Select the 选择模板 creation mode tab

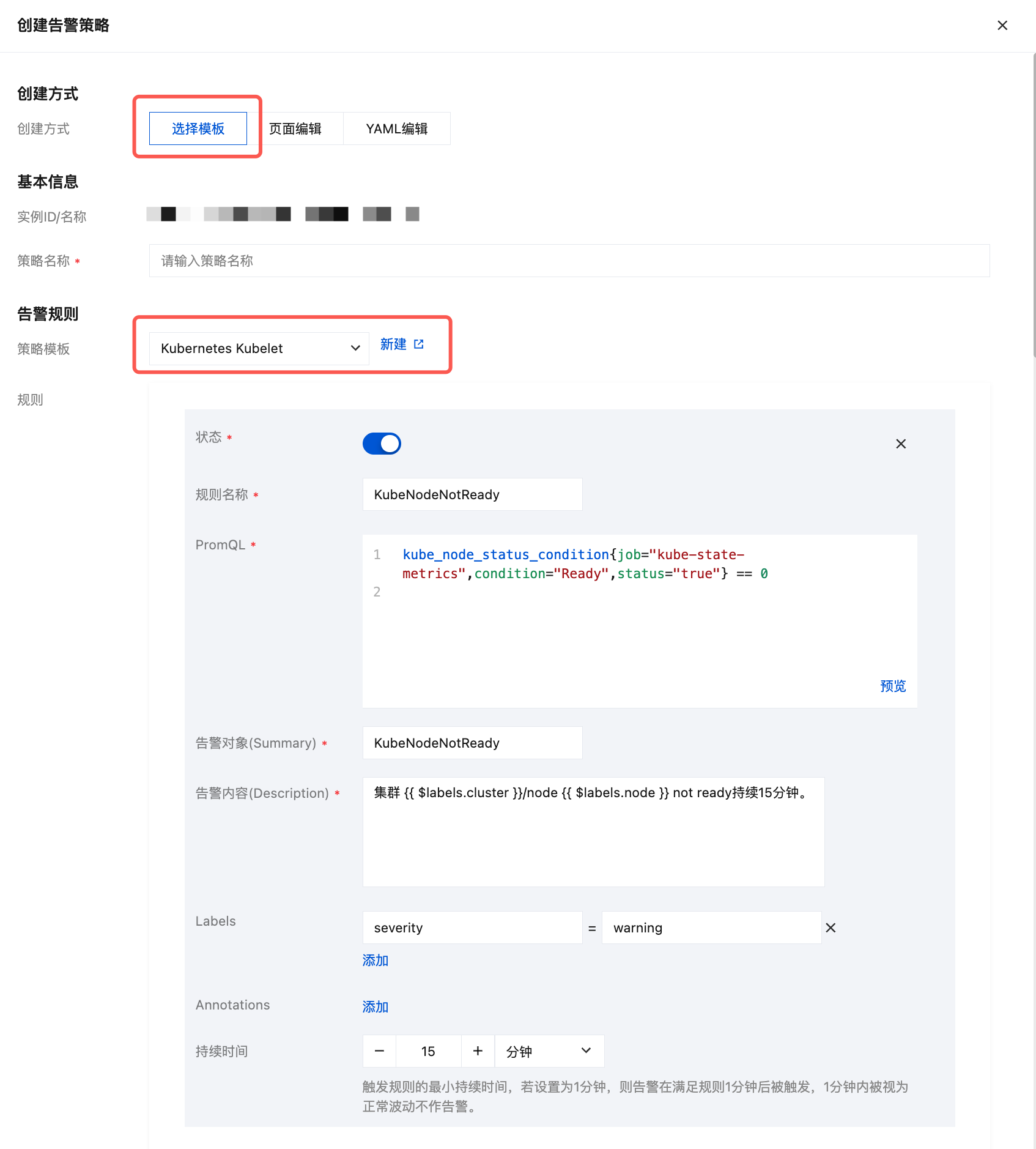(x=198, y=128)
